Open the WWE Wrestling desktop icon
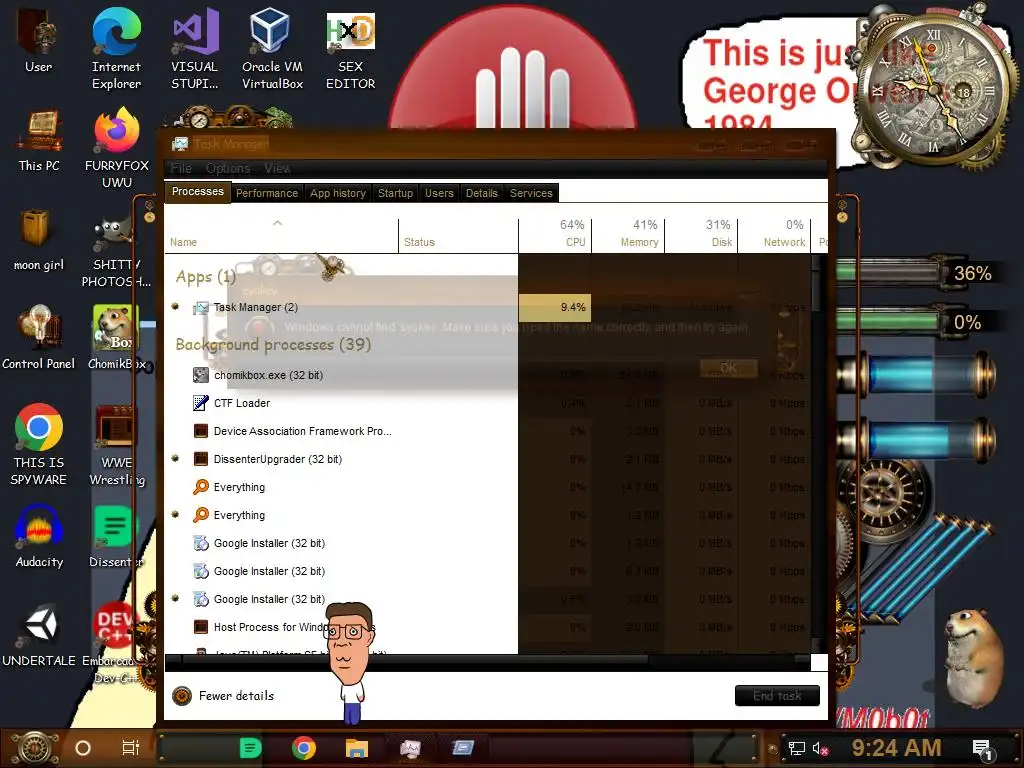The height and width of the screenshot is (768, 1024). 116,444
